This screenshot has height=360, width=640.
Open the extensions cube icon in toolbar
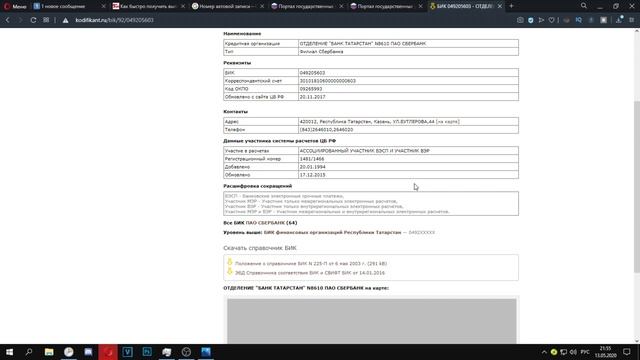click(603, 20)
